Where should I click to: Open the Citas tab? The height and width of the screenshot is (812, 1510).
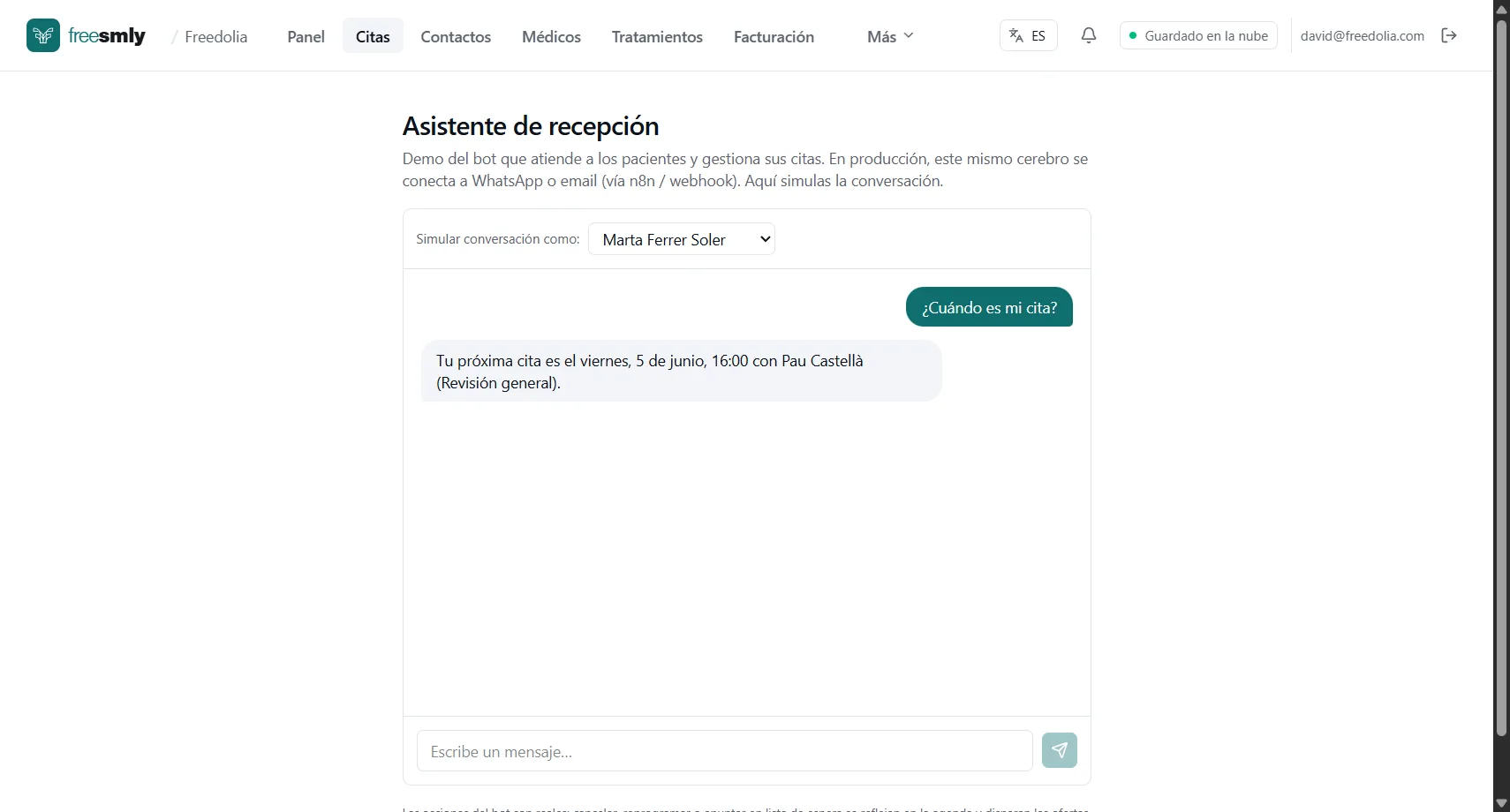(x=373, y=36)
